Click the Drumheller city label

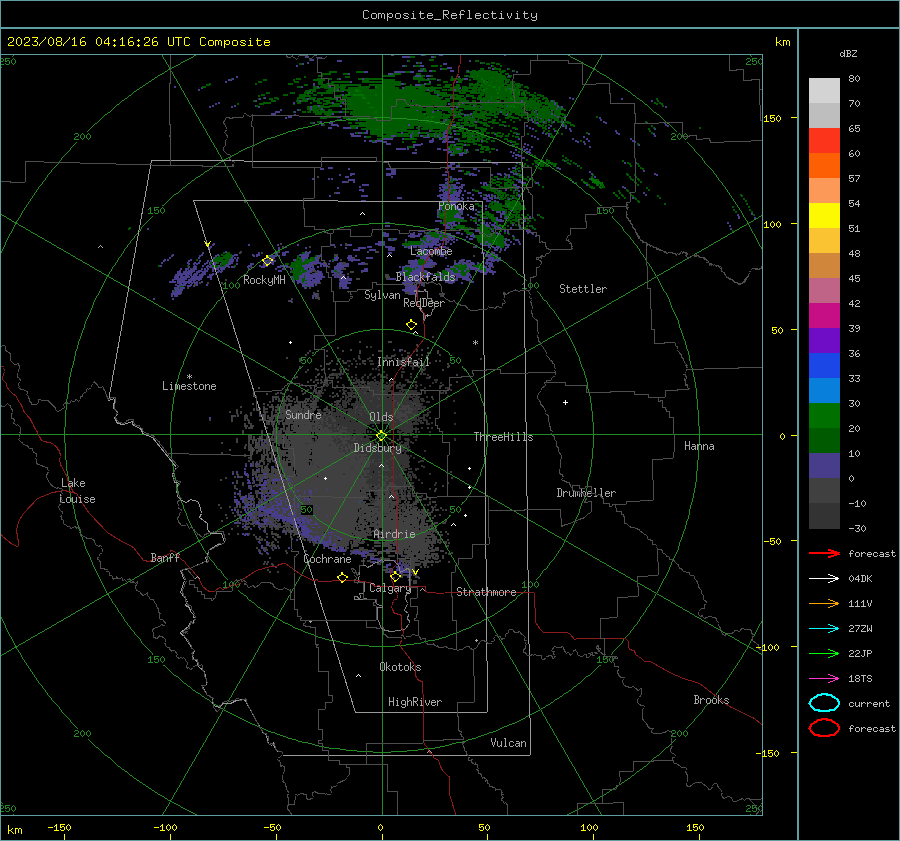click(x=586, y=493)
